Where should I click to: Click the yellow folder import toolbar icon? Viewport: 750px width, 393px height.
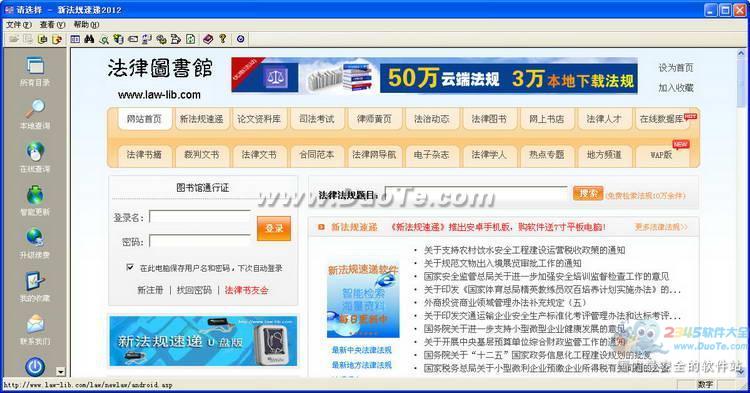tap(43, 39)
